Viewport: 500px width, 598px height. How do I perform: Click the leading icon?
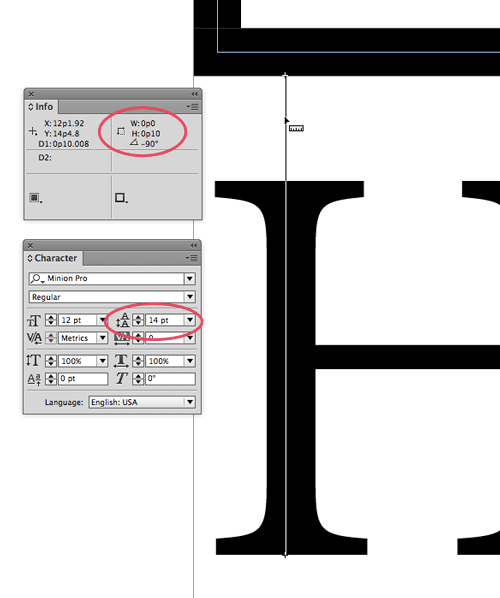tap(122, 320)
